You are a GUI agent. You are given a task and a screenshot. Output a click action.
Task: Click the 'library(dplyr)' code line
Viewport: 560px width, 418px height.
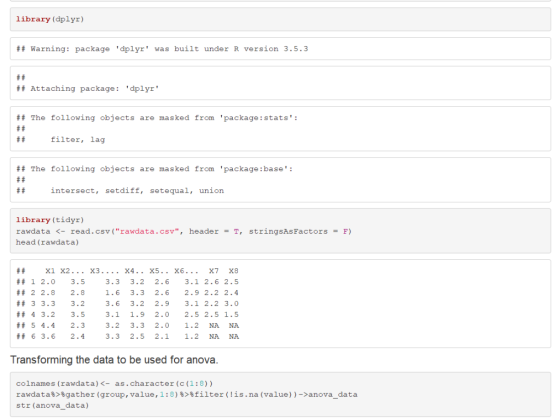pos(50,19)
